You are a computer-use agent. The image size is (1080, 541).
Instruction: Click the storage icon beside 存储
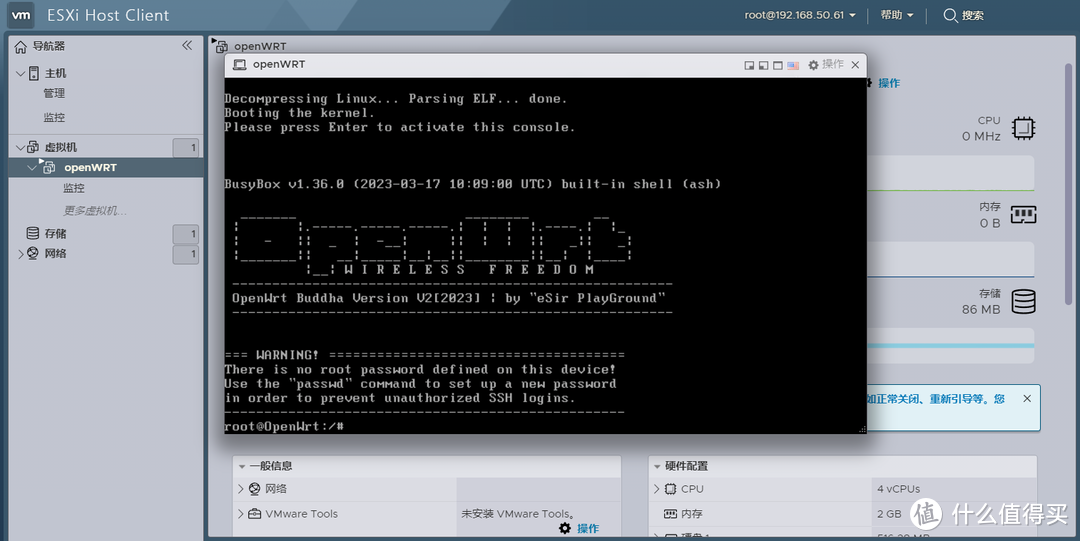pyautogui.click(x=32, y=233)
